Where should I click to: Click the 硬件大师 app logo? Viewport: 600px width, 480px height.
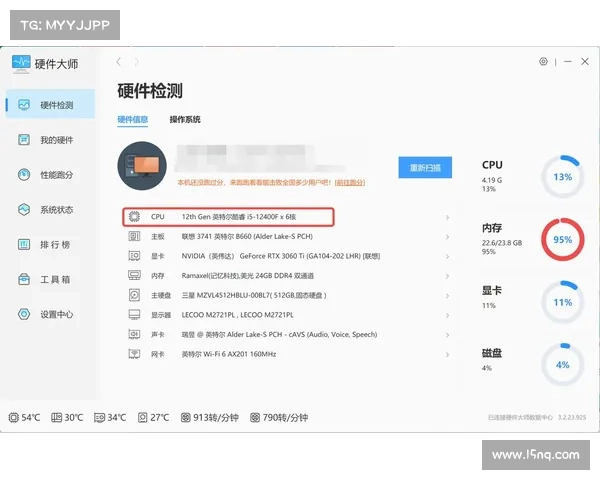[21, 64]
